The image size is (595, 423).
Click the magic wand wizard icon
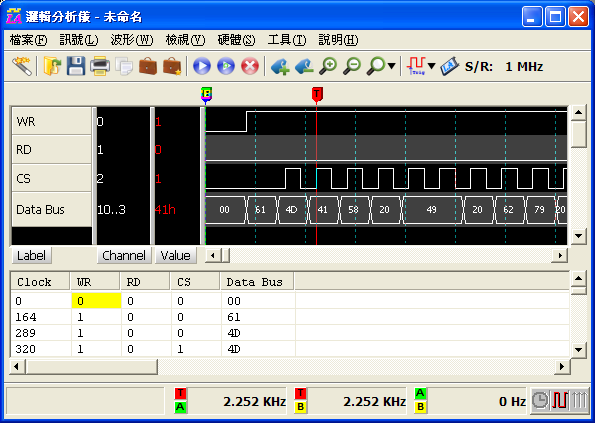21,66
